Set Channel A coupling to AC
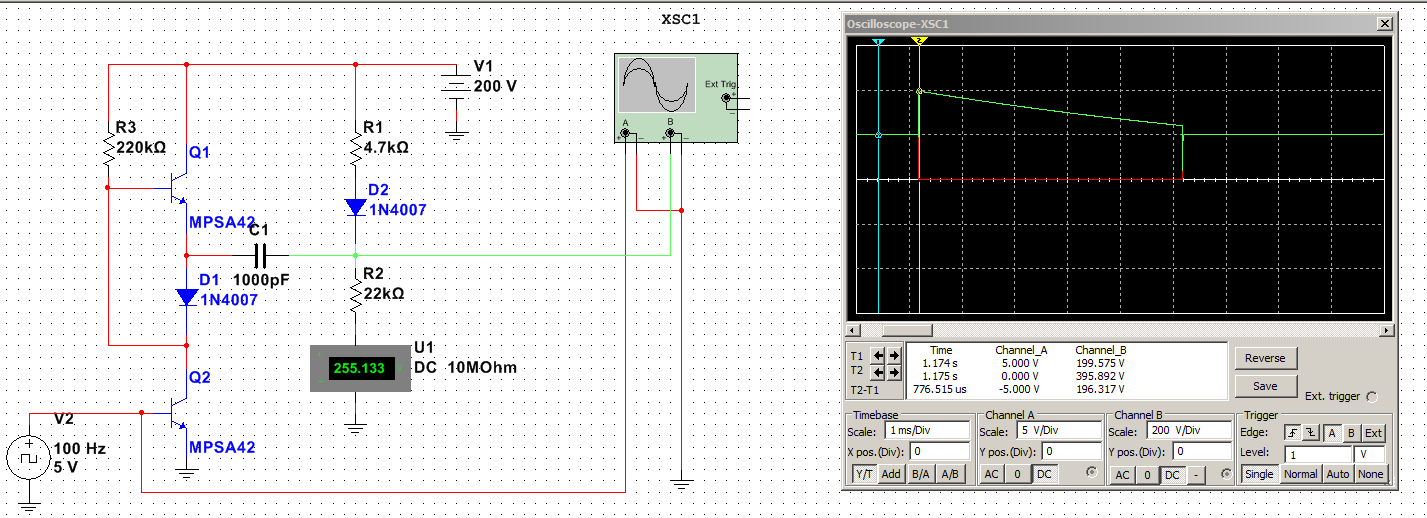 click(992, 474)
